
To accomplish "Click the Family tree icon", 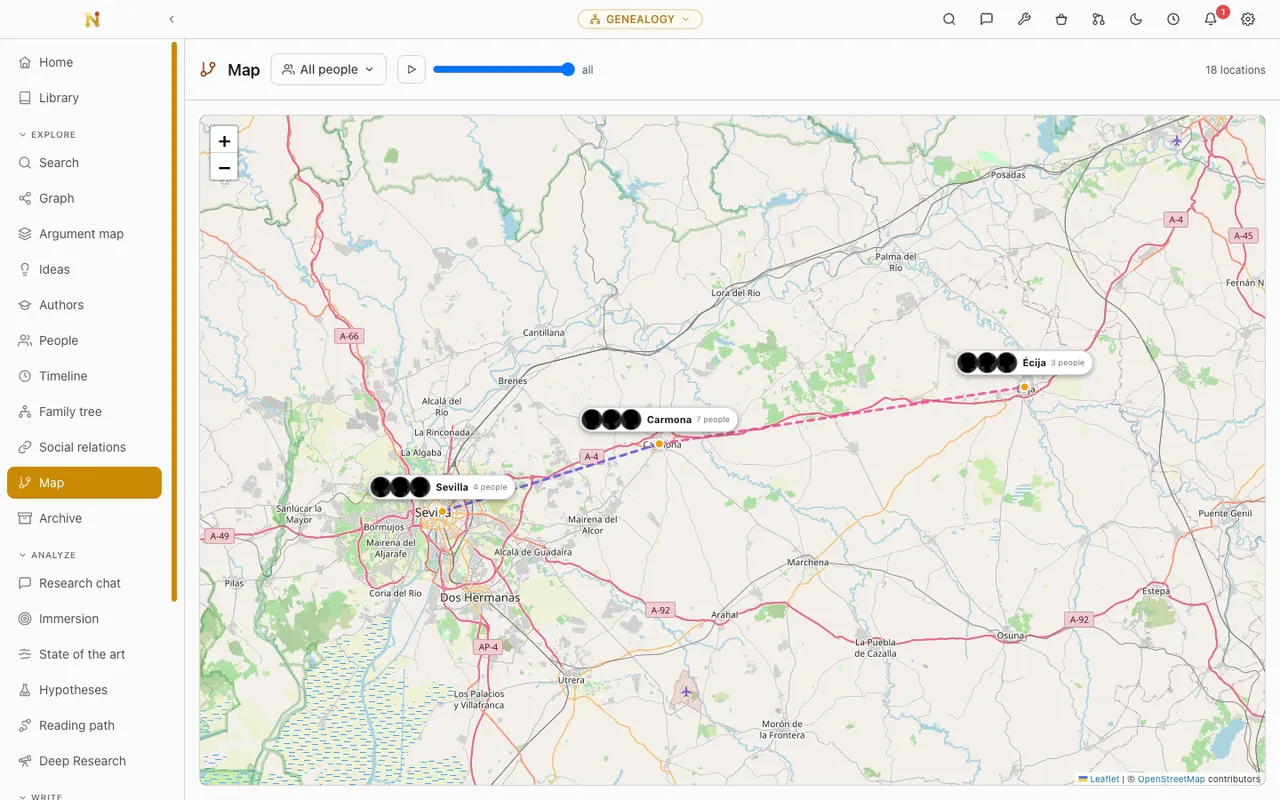I will (25, 412).
